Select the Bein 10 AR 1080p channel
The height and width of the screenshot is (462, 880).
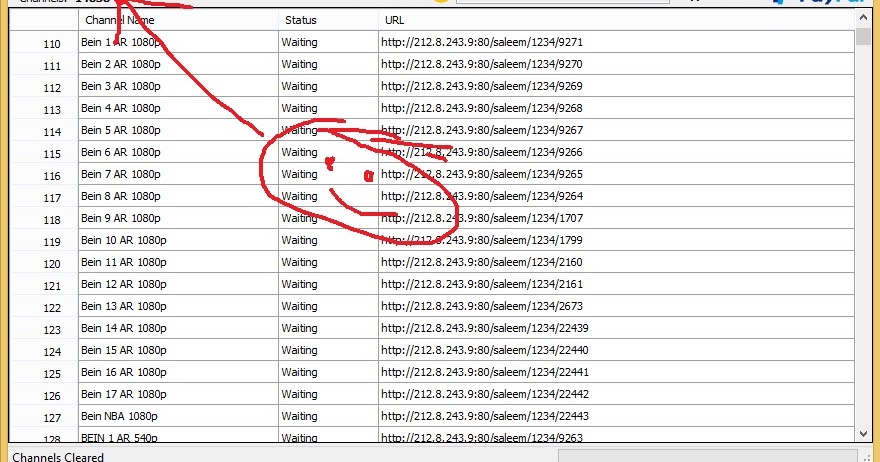pyautogui.click(x=123, y=240)
